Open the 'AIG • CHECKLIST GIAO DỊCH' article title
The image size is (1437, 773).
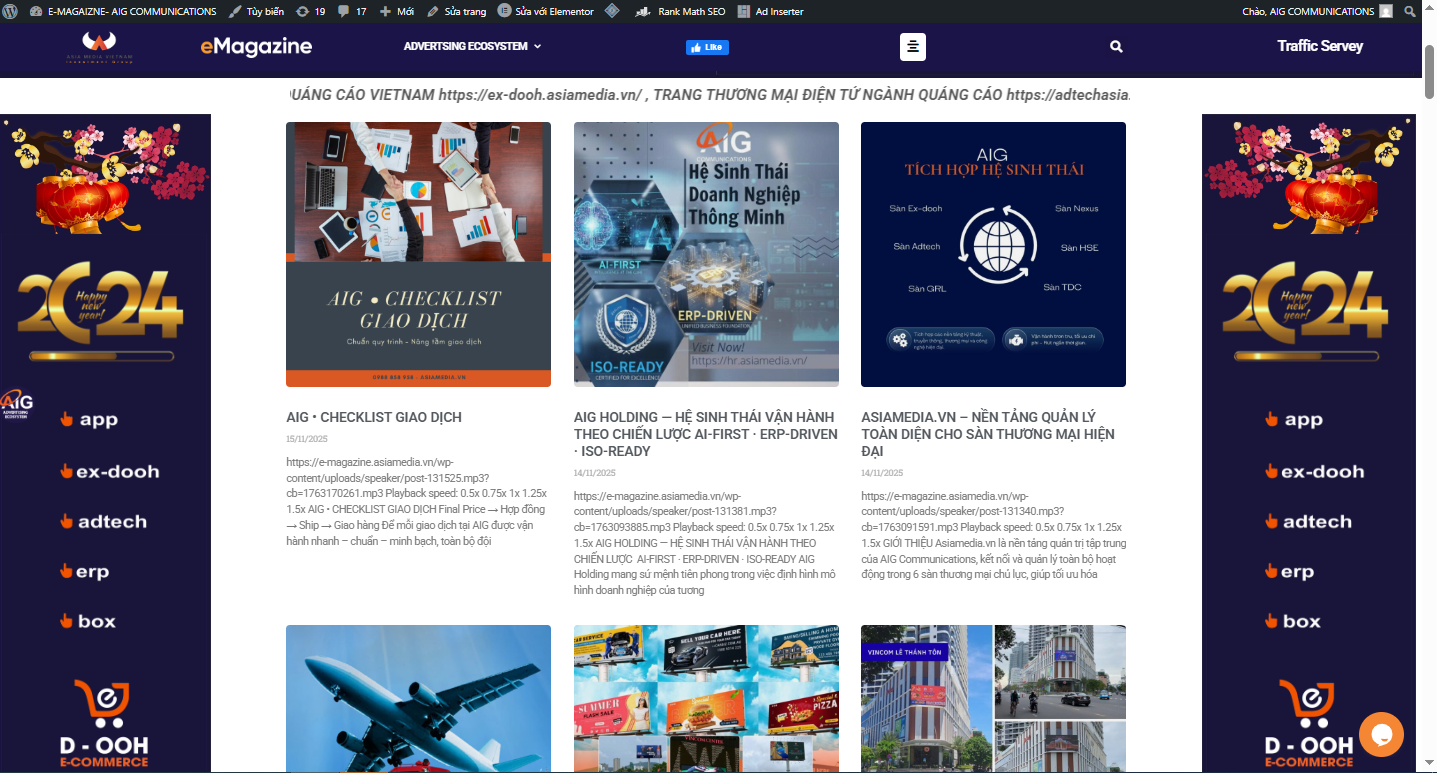click(374, 417)
